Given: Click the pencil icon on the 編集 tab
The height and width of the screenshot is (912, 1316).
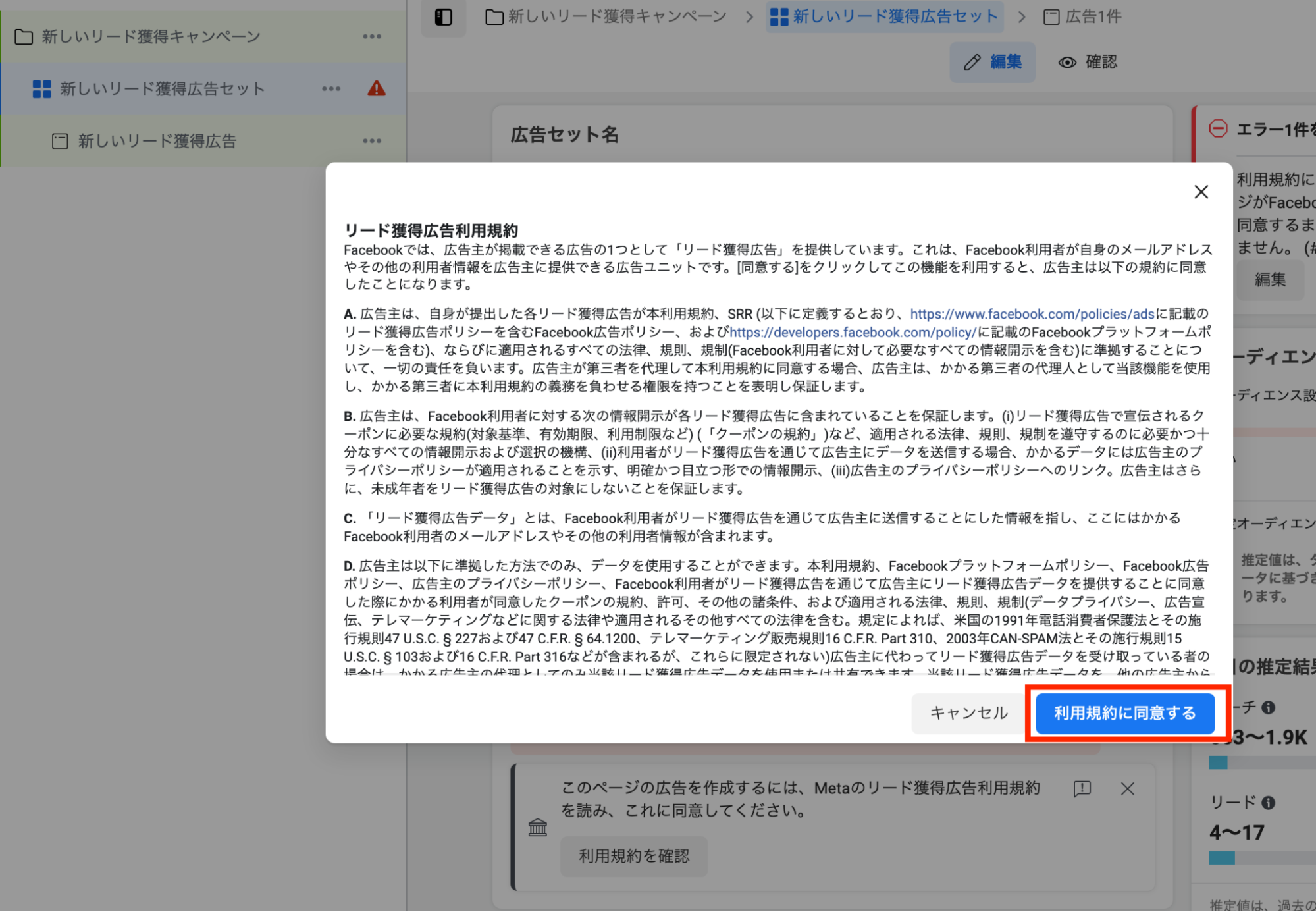Looking at the screenshot, I should (972, 63).
